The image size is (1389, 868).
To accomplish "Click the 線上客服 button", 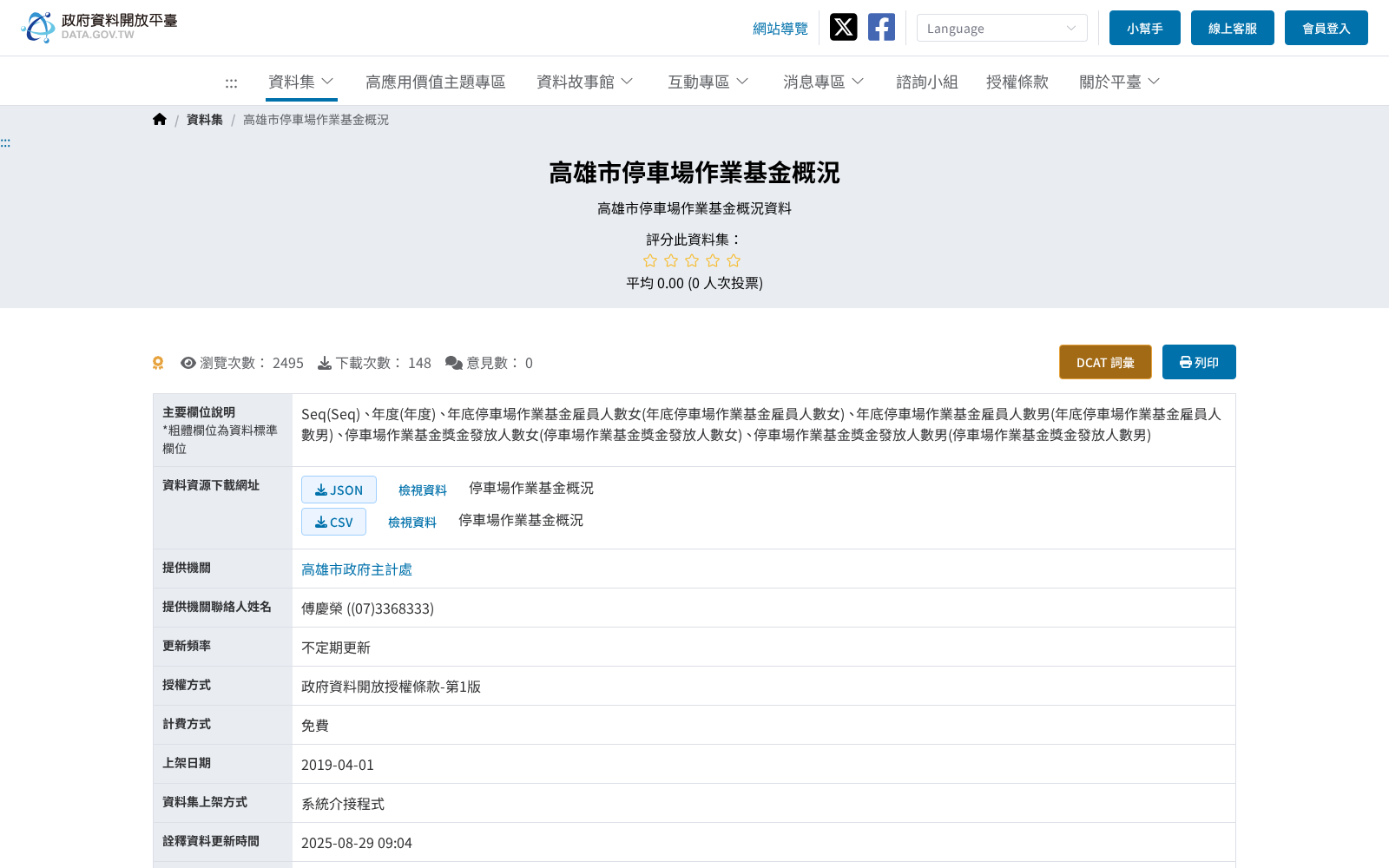I will [1233, 28].
